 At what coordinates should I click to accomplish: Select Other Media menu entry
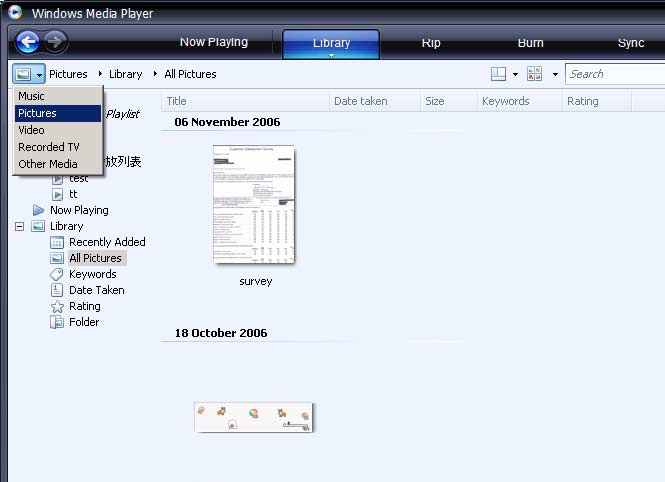58,164
